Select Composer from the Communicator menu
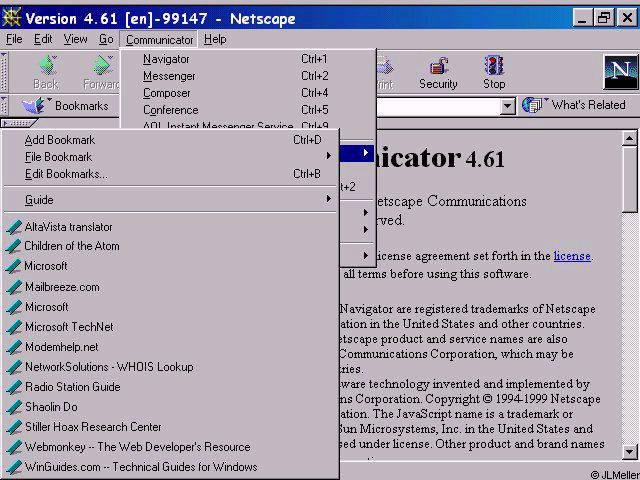The height and width of the screenshot is (480, 640). click(x=166, y=93)
